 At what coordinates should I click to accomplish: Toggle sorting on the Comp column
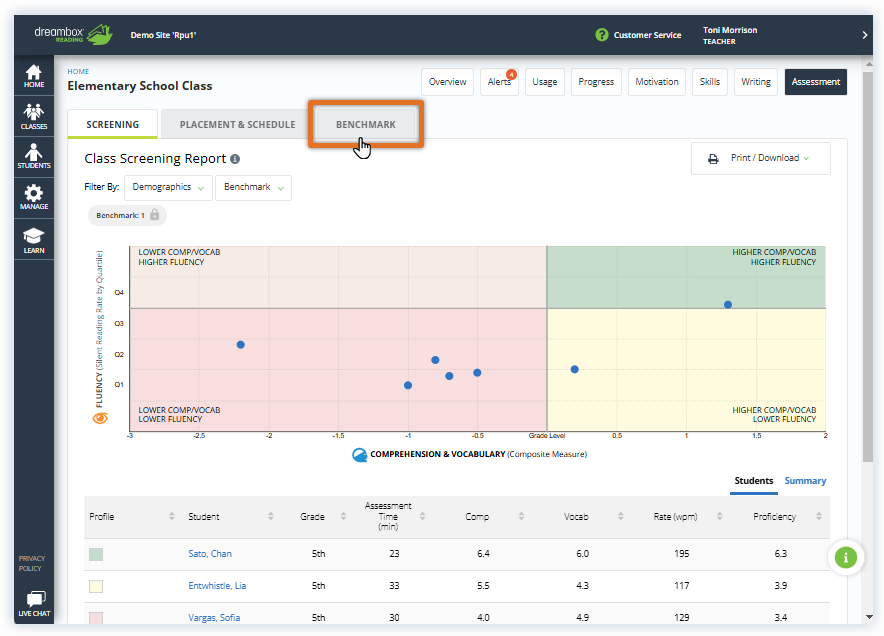tap(522, 516)
